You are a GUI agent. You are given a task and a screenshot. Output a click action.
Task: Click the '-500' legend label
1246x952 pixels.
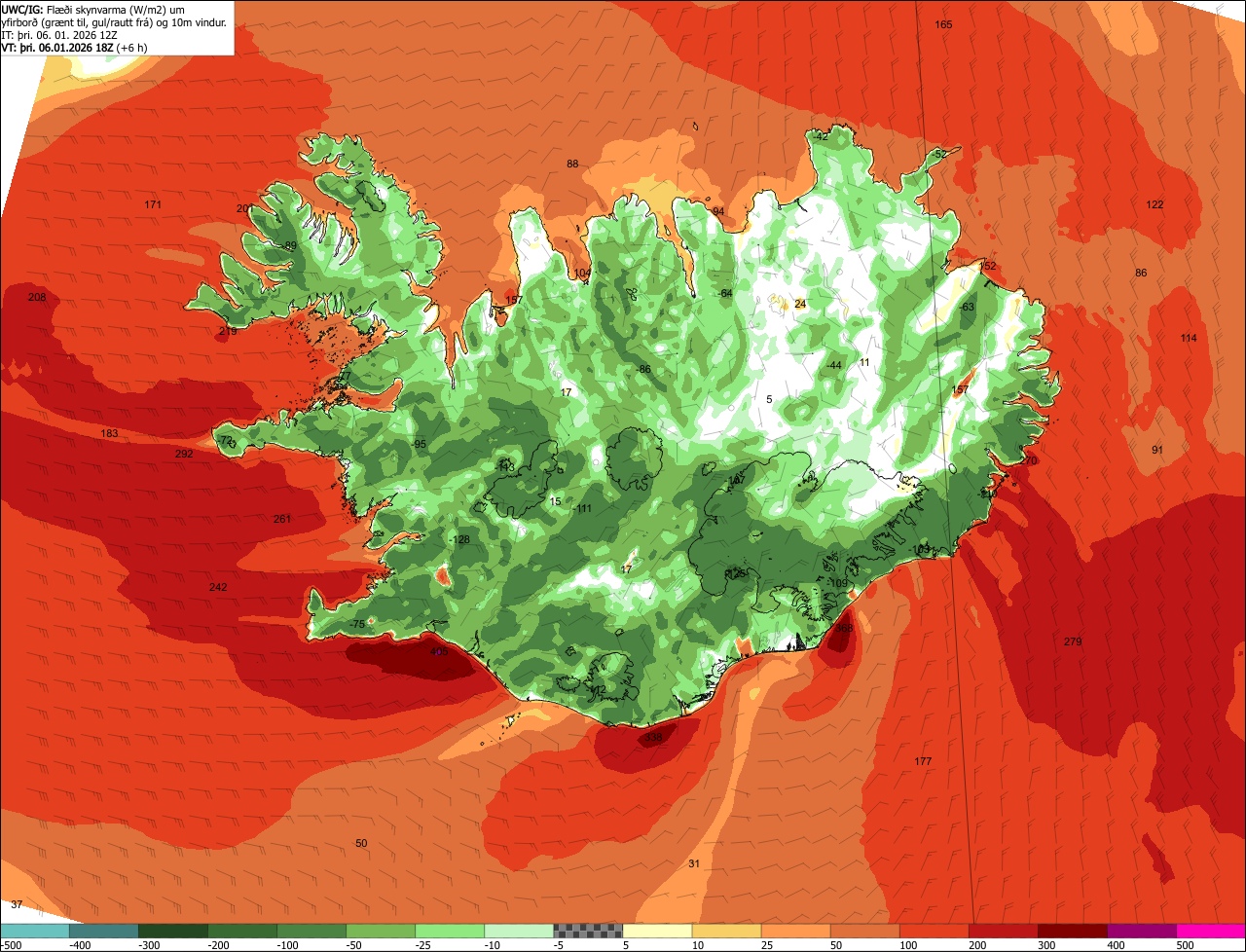[11, 945]
